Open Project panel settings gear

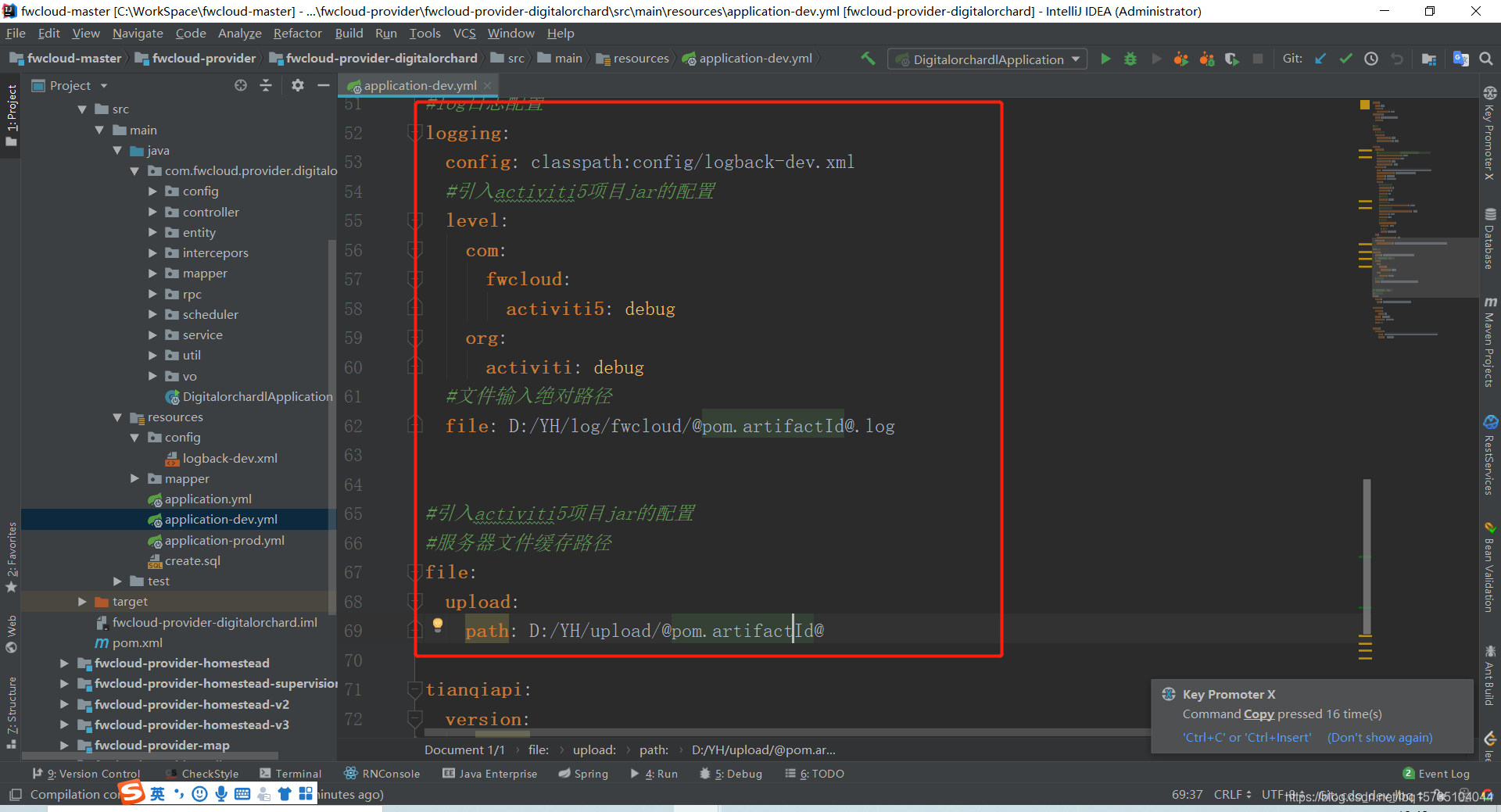(297, 85)
